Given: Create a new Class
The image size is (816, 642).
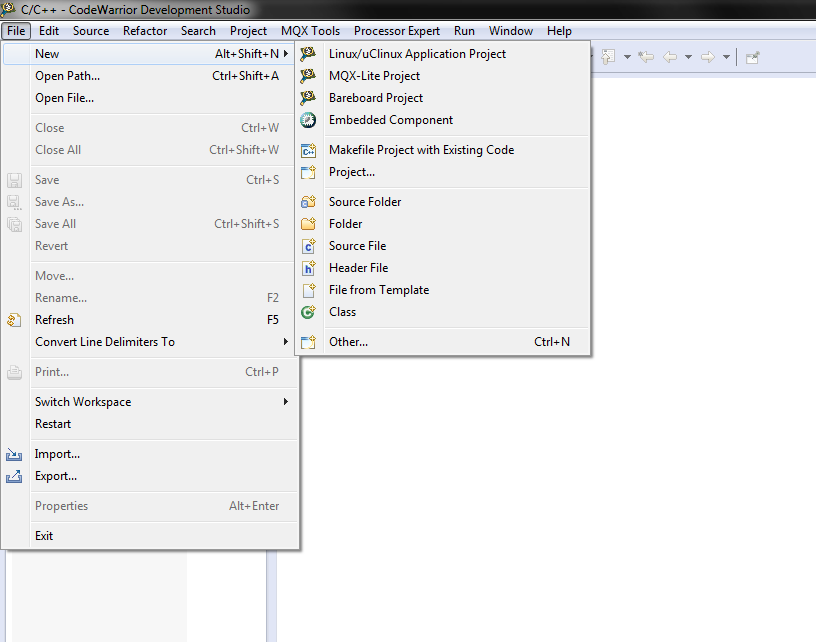Looking at the screenshot, I should pyautogui.click(x=442, y=312).
